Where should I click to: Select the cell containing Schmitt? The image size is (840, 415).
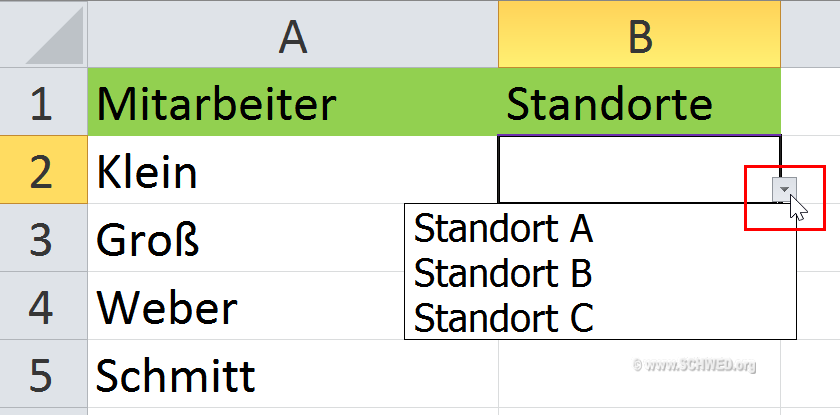click(x=292, y=376)
